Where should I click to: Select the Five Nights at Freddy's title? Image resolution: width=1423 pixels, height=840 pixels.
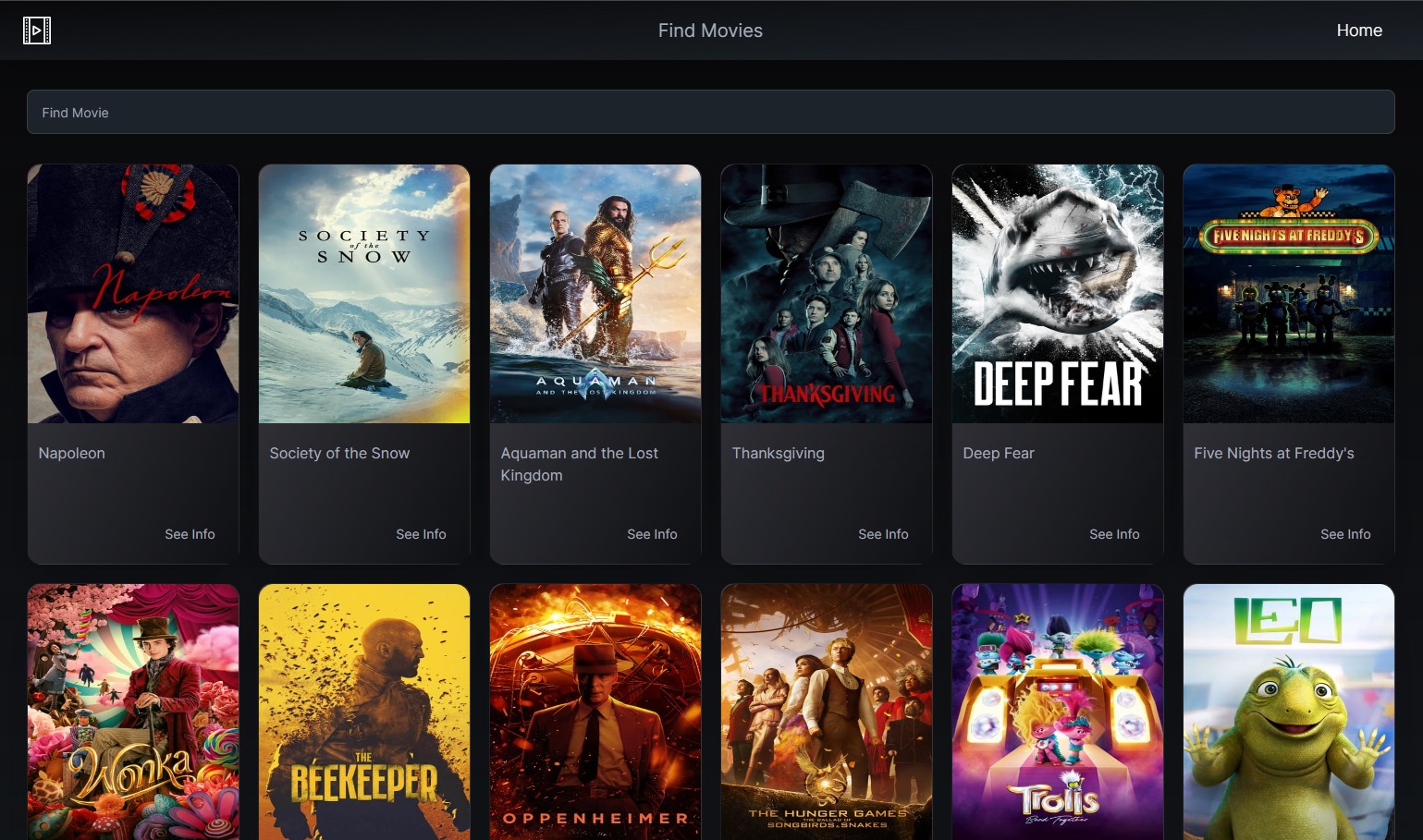pyautogui.click(x=1274, y=453)
